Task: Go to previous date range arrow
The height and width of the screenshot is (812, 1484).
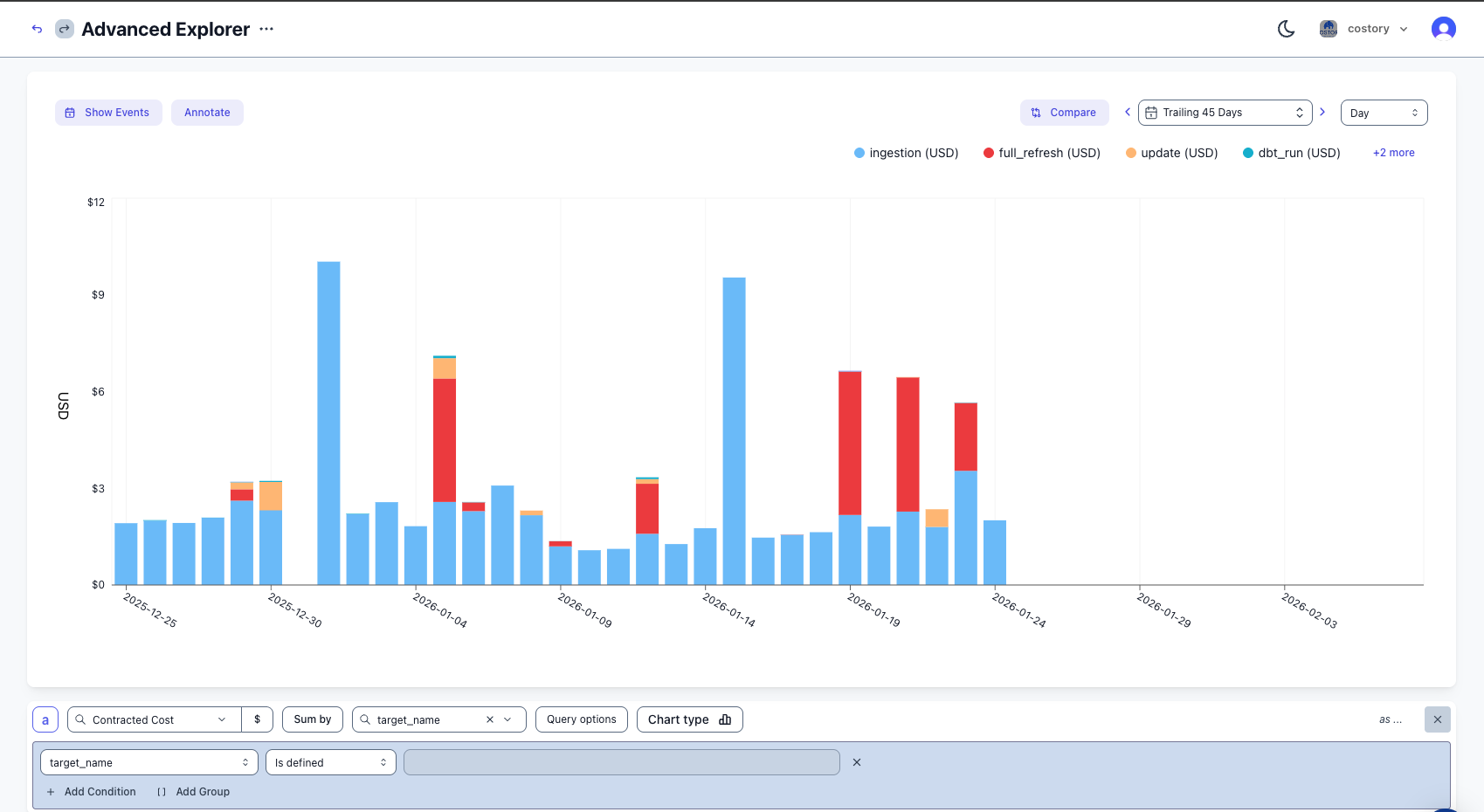Action: tap(1128, 112)
